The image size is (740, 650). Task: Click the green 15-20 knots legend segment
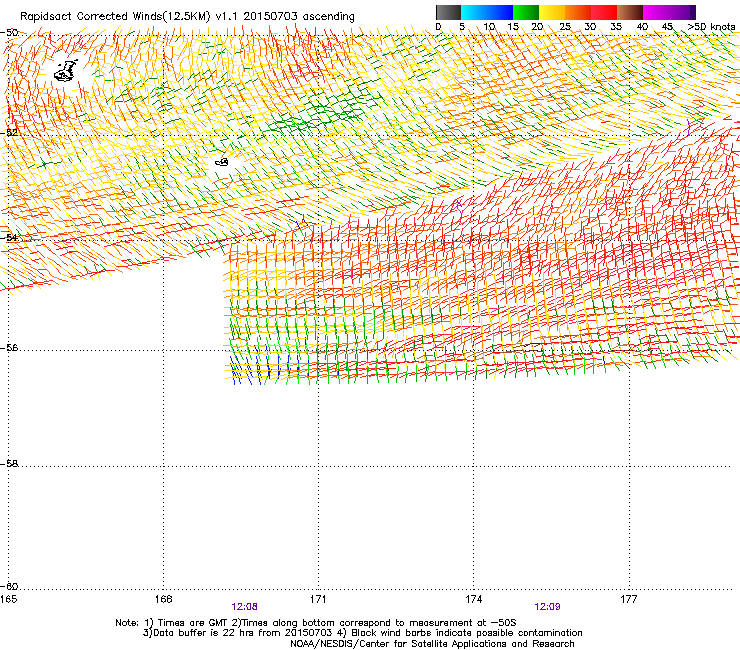pyautogui.click(x=526, y=12)
